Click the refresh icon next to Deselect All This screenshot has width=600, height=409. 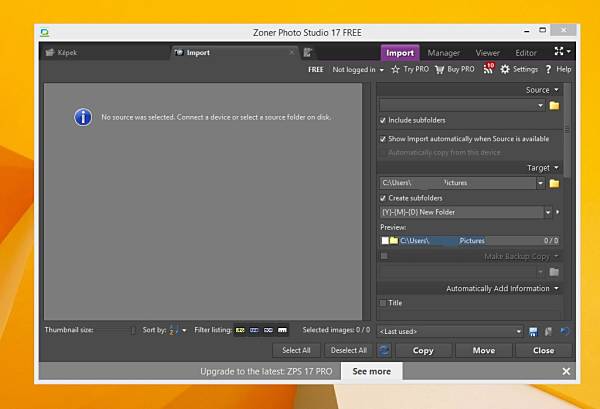[x=384, y=350]
